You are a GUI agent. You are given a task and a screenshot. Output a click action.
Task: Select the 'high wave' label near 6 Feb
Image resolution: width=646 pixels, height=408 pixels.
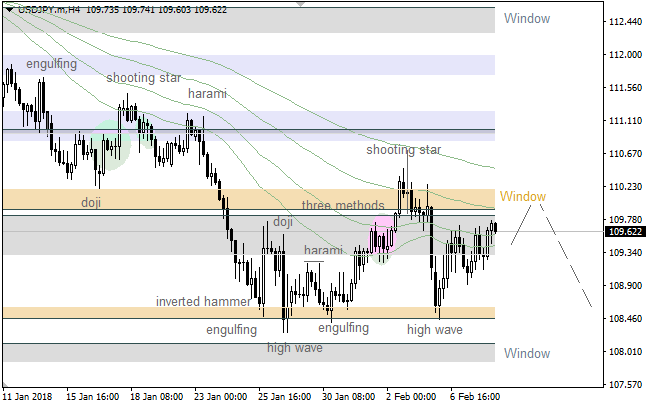tap(434, 329)
